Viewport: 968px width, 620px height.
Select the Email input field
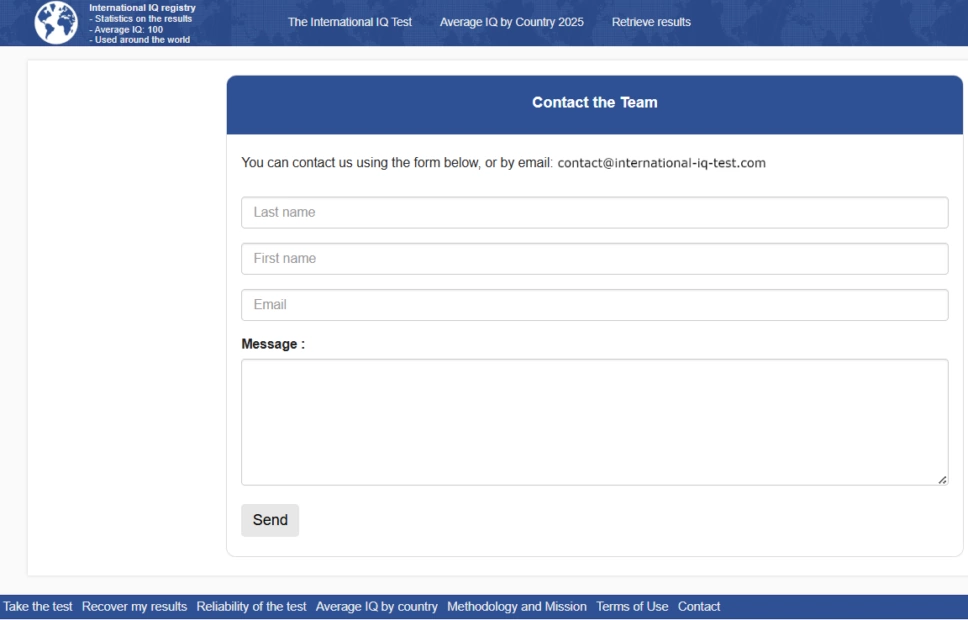coord(594,305)
